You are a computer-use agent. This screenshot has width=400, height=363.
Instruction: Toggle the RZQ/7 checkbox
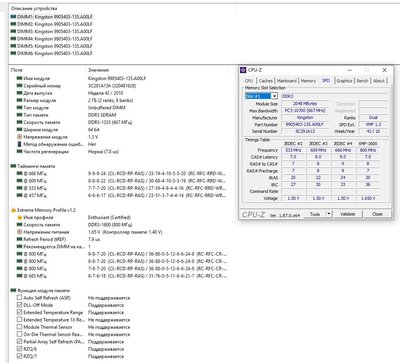19,356
